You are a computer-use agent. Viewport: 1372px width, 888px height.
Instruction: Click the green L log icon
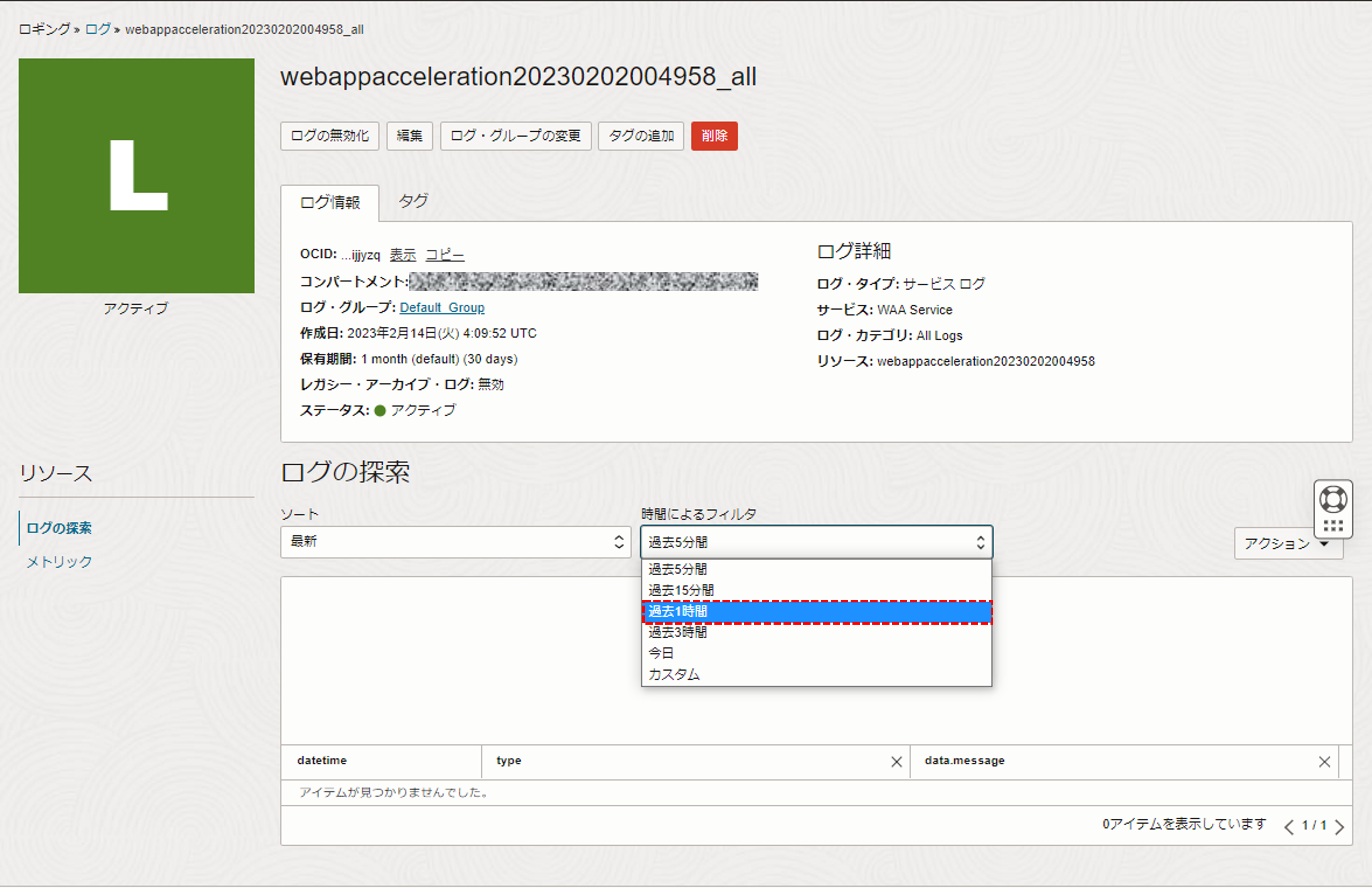click(x=137, y=176)
